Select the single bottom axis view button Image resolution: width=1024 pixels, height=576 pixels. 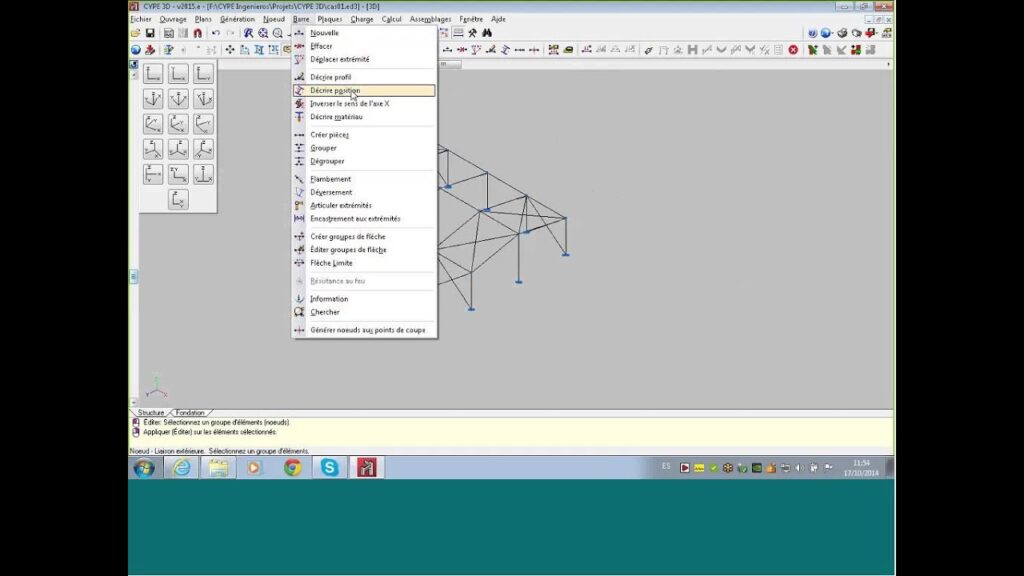[x=178, y=199]
